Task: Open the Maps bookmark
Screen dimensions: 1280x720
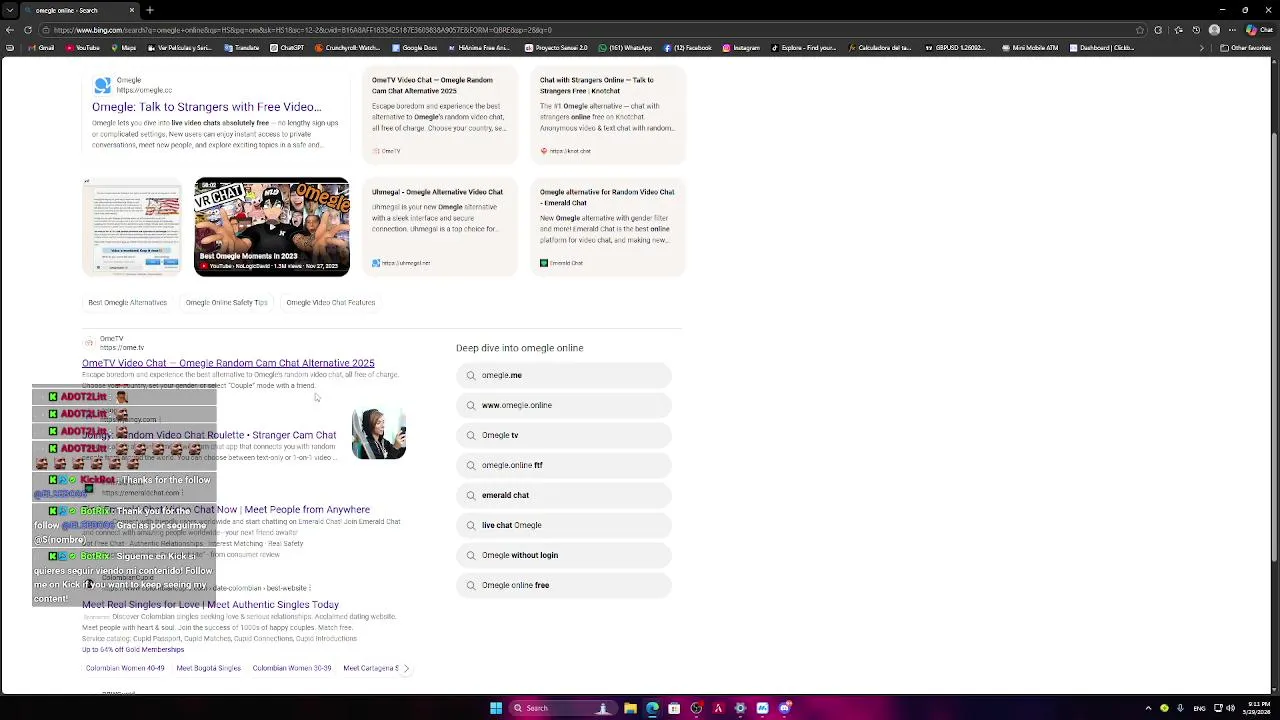Action: click(x=124, y=48)
